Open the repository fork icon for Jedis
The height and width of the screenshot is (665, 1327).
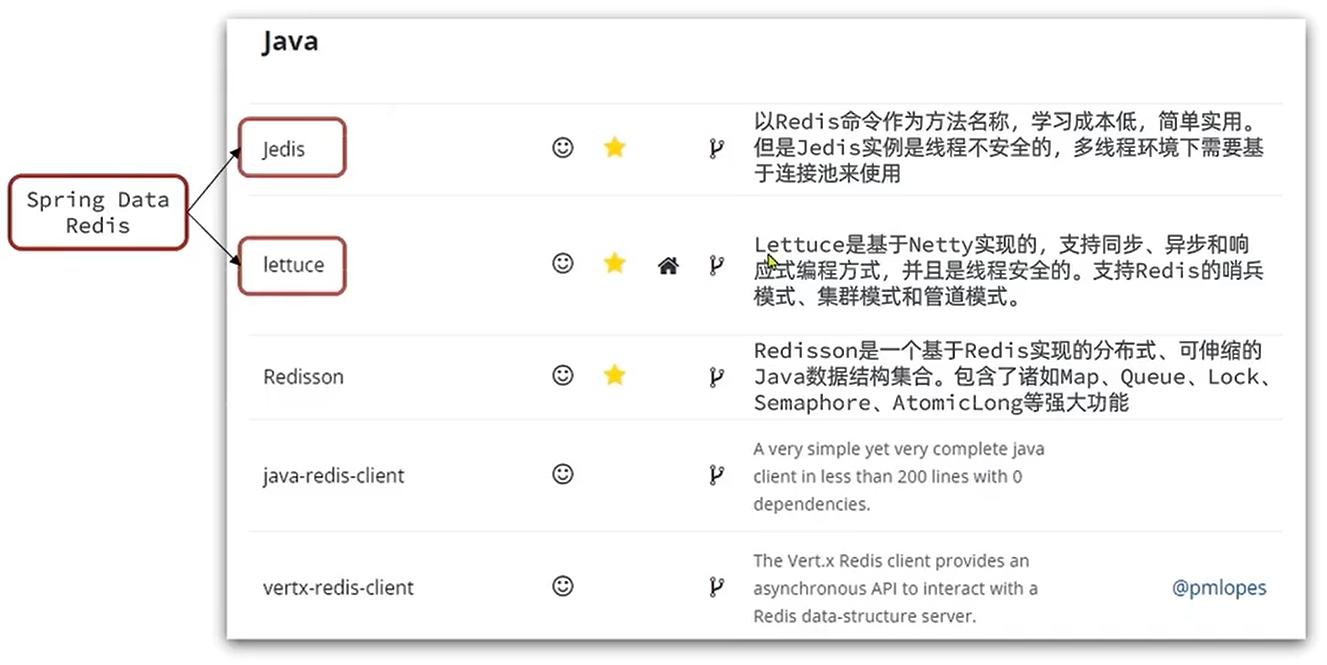pos(716,149)
